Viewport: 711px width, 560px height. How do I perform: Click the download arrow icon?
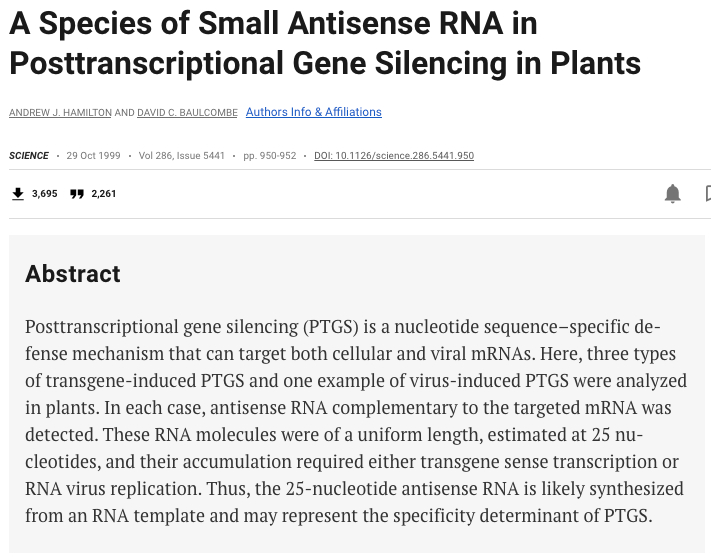tap(17, 194)
